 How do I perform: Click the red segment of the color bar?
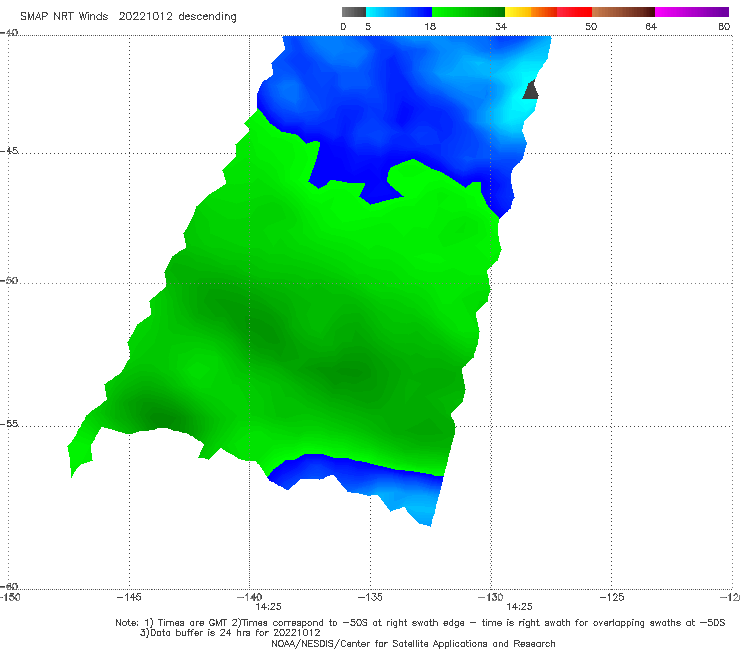tap(574, 12)
